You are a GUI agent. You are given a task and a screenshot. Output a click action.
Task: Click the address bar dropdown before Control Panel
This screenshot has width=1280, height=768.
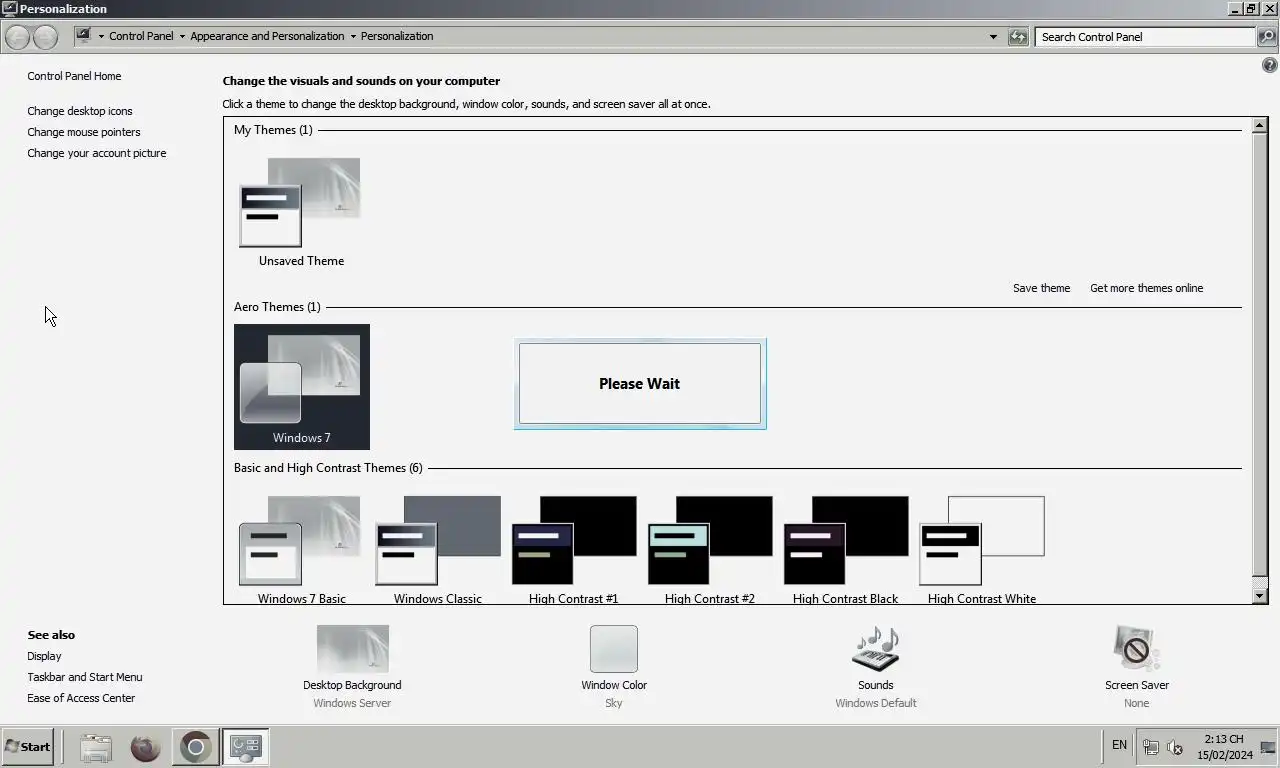[101, 36]
